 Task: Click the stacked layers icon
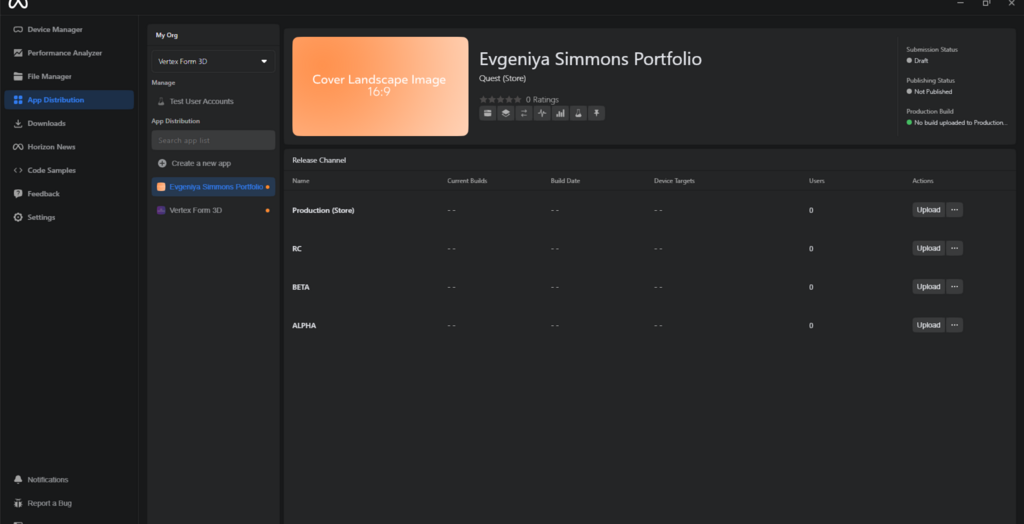[506, 113]
